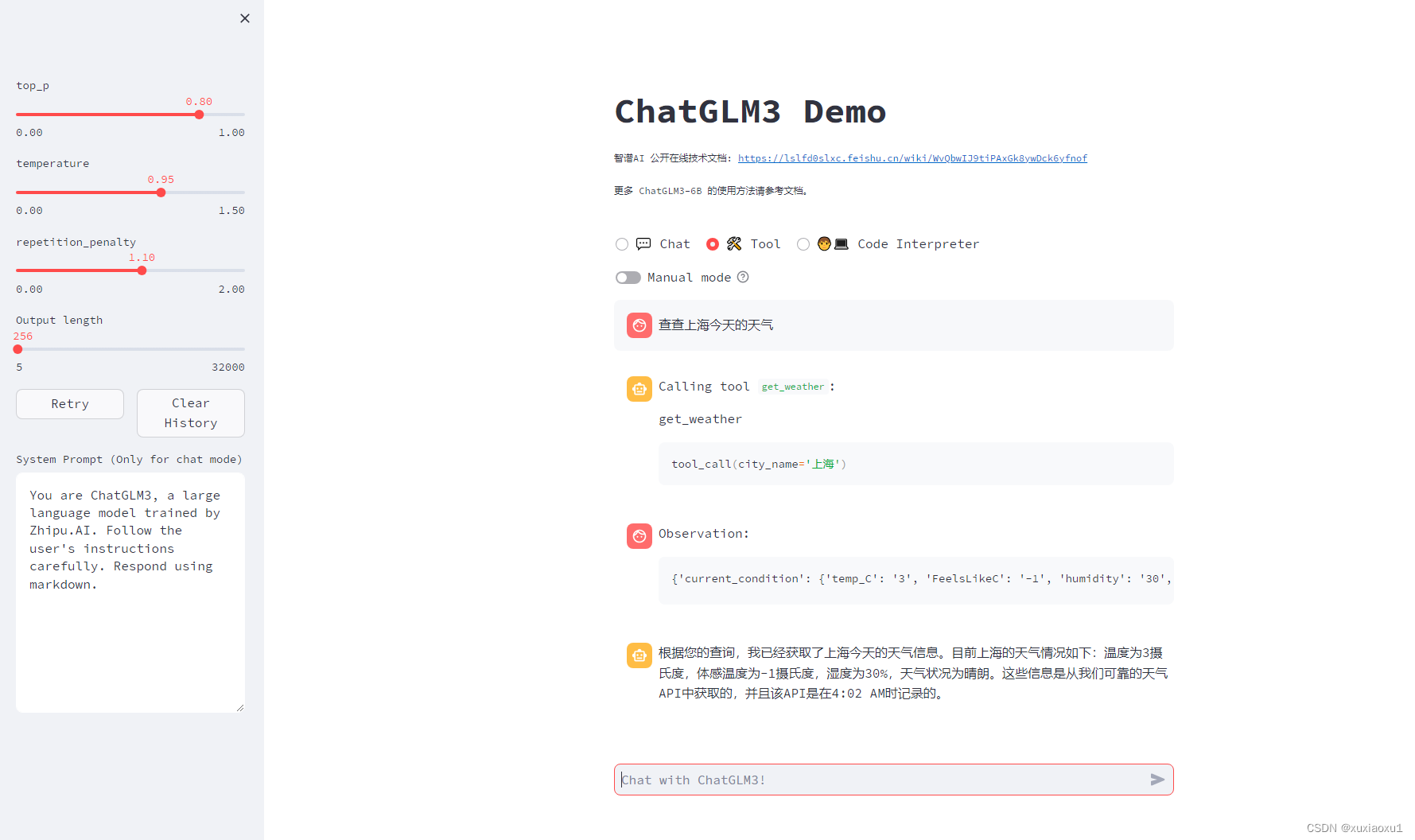Select the Code Interpreter radio button
The height and width of the screenshot is (840, 1415).
[x=803, y=244]
